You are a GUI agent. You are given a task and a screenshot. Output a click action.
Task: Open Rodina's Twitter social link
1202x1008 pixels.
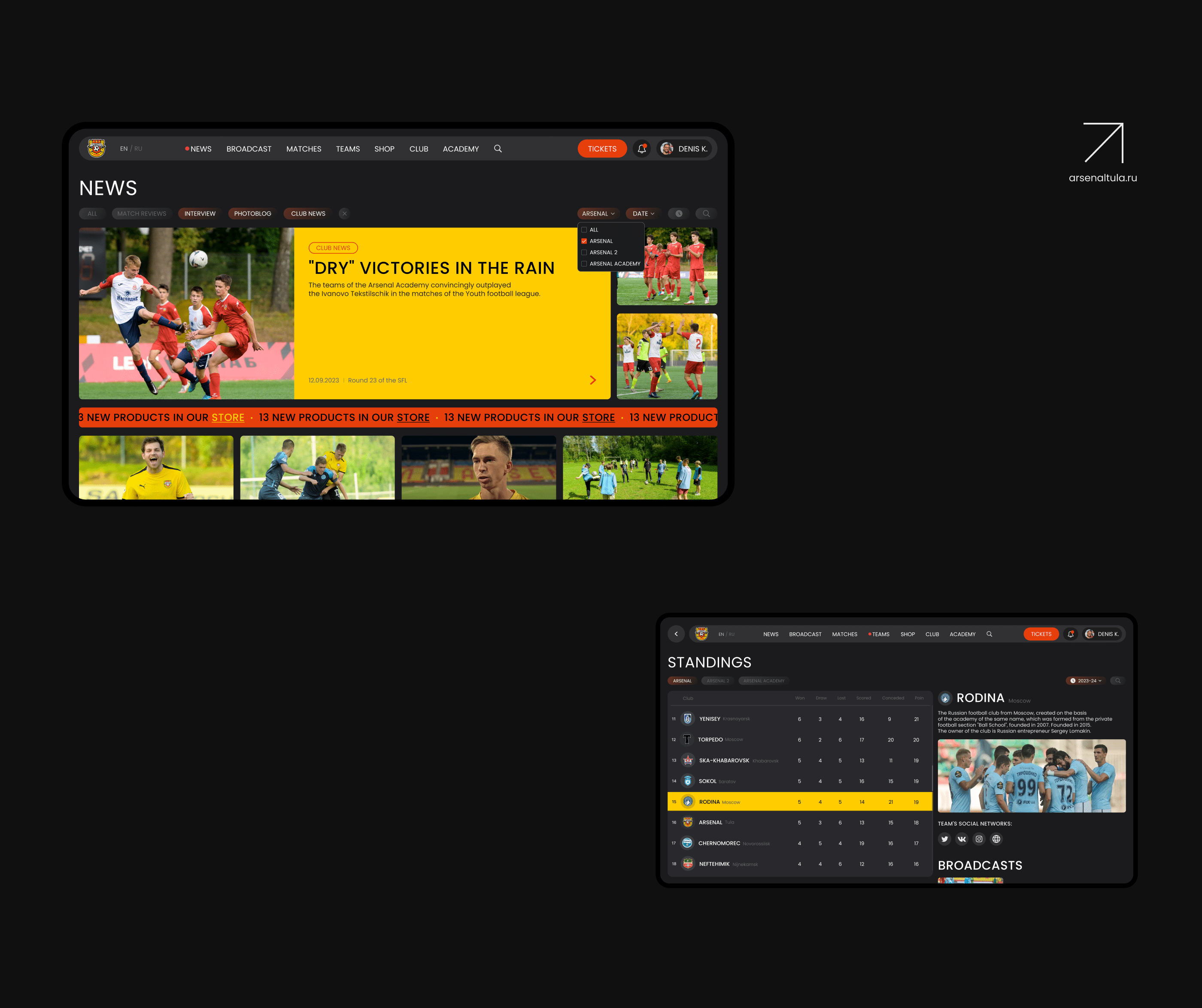[x=944, y=839]
